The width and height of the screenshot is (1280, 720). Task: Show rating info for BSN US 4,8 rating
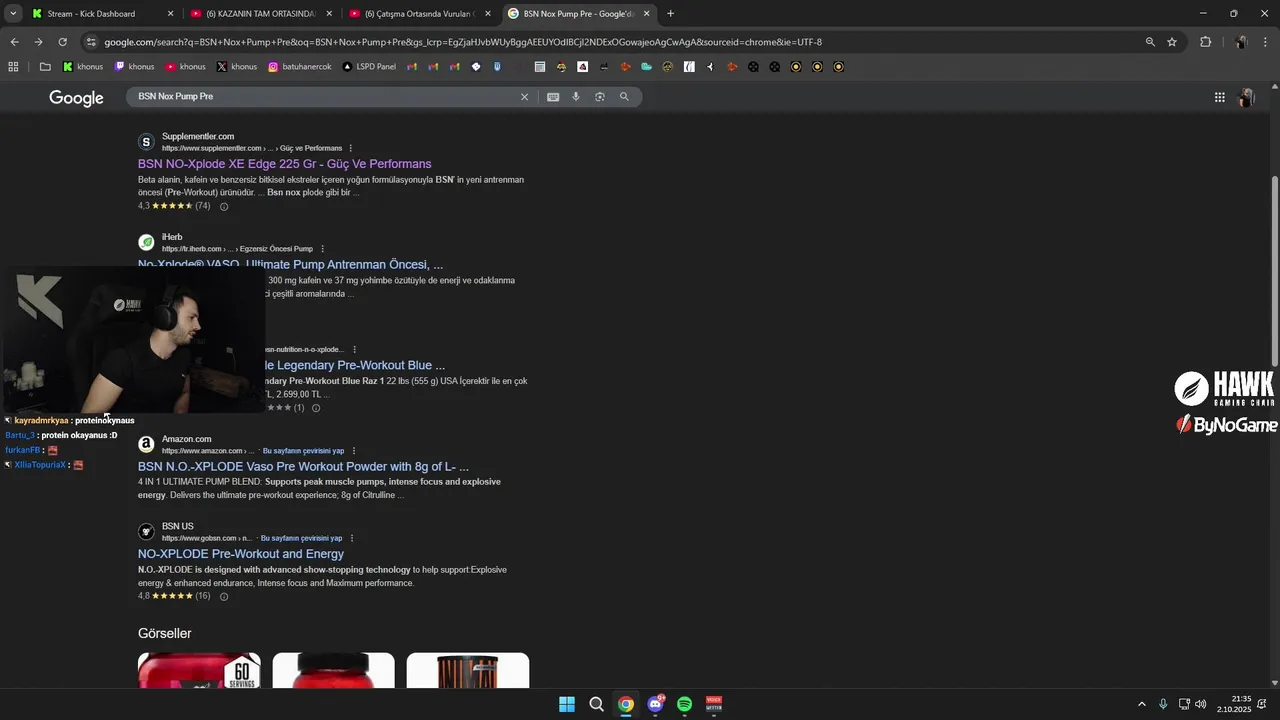224,597
